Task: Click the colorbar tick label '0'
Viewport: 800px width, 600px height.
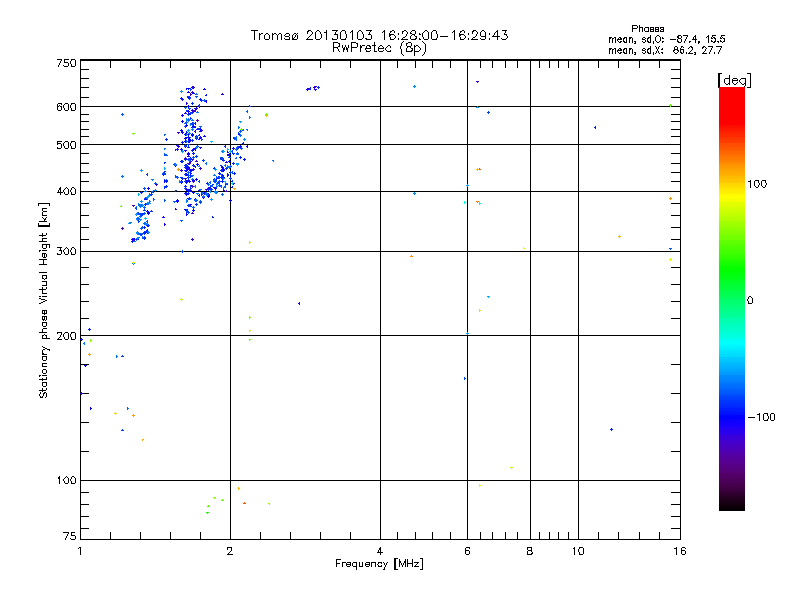Action: [749, 301]
